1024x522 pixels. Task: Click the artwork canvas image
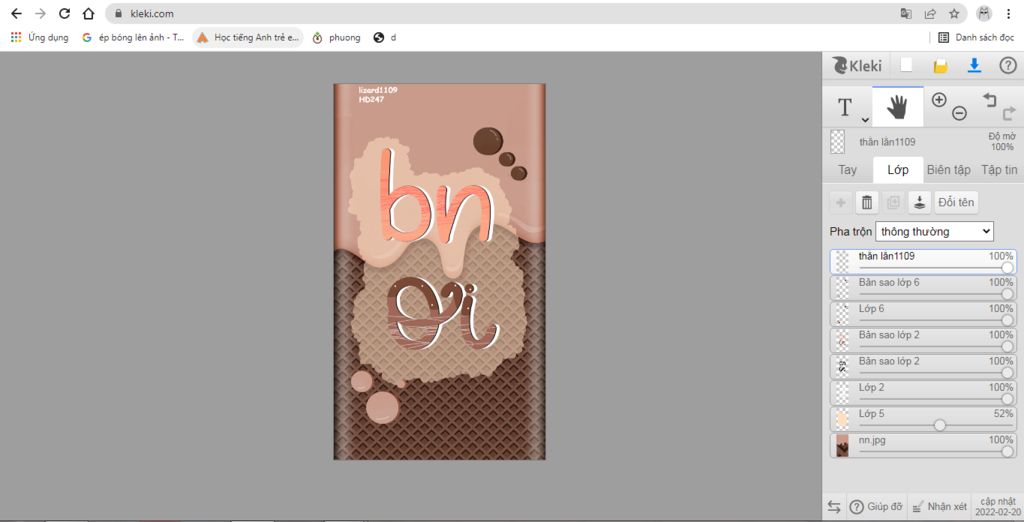[439, 271]
